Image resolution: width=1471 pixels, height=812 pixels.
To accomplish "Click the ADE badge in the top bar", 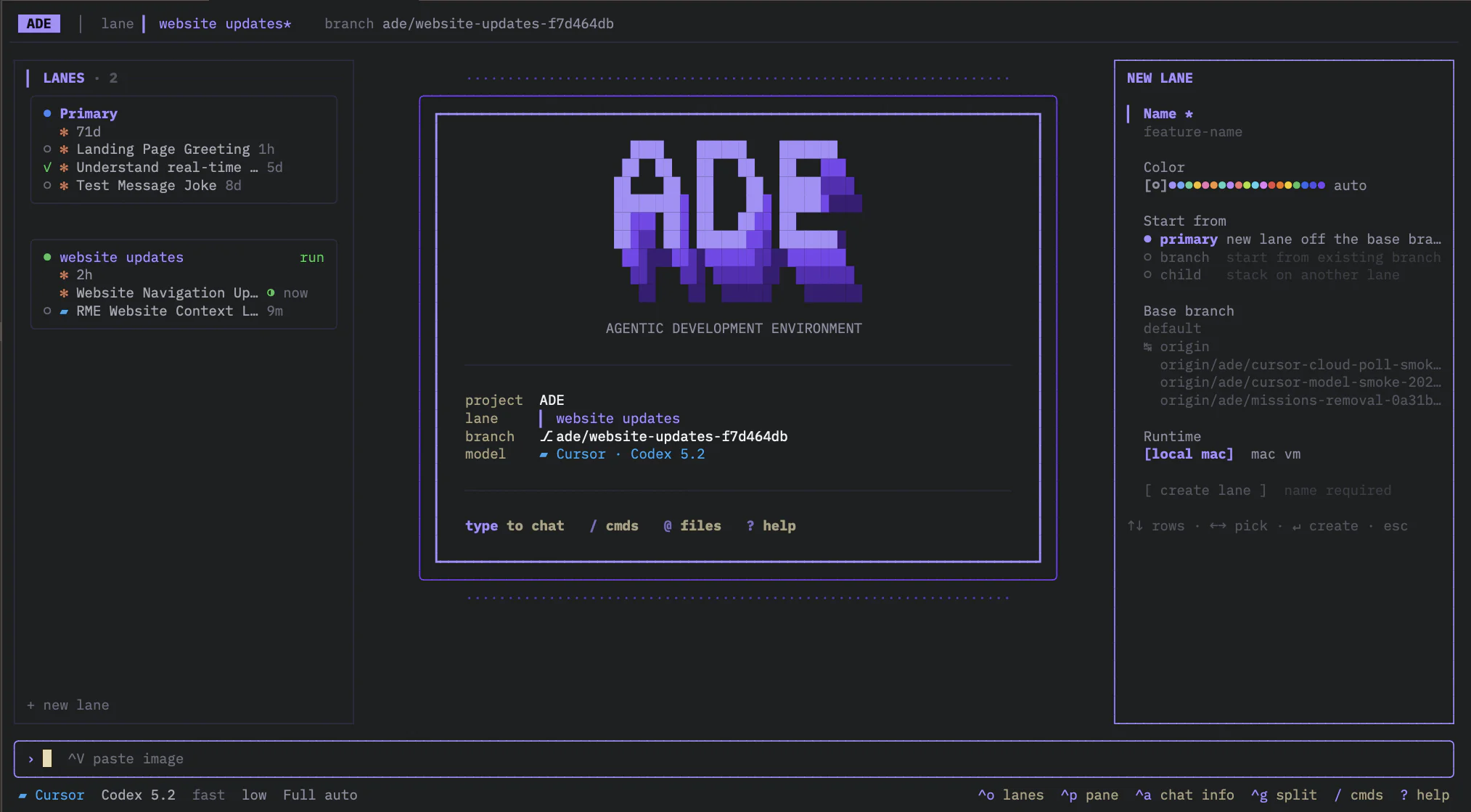I will coord(38,24).
